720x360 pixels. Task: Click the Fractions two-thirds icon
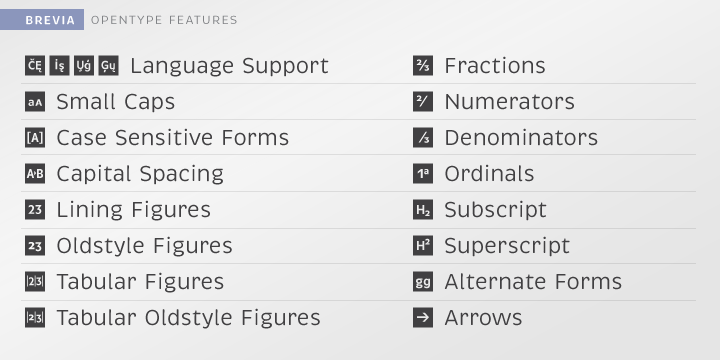point(422,65)
